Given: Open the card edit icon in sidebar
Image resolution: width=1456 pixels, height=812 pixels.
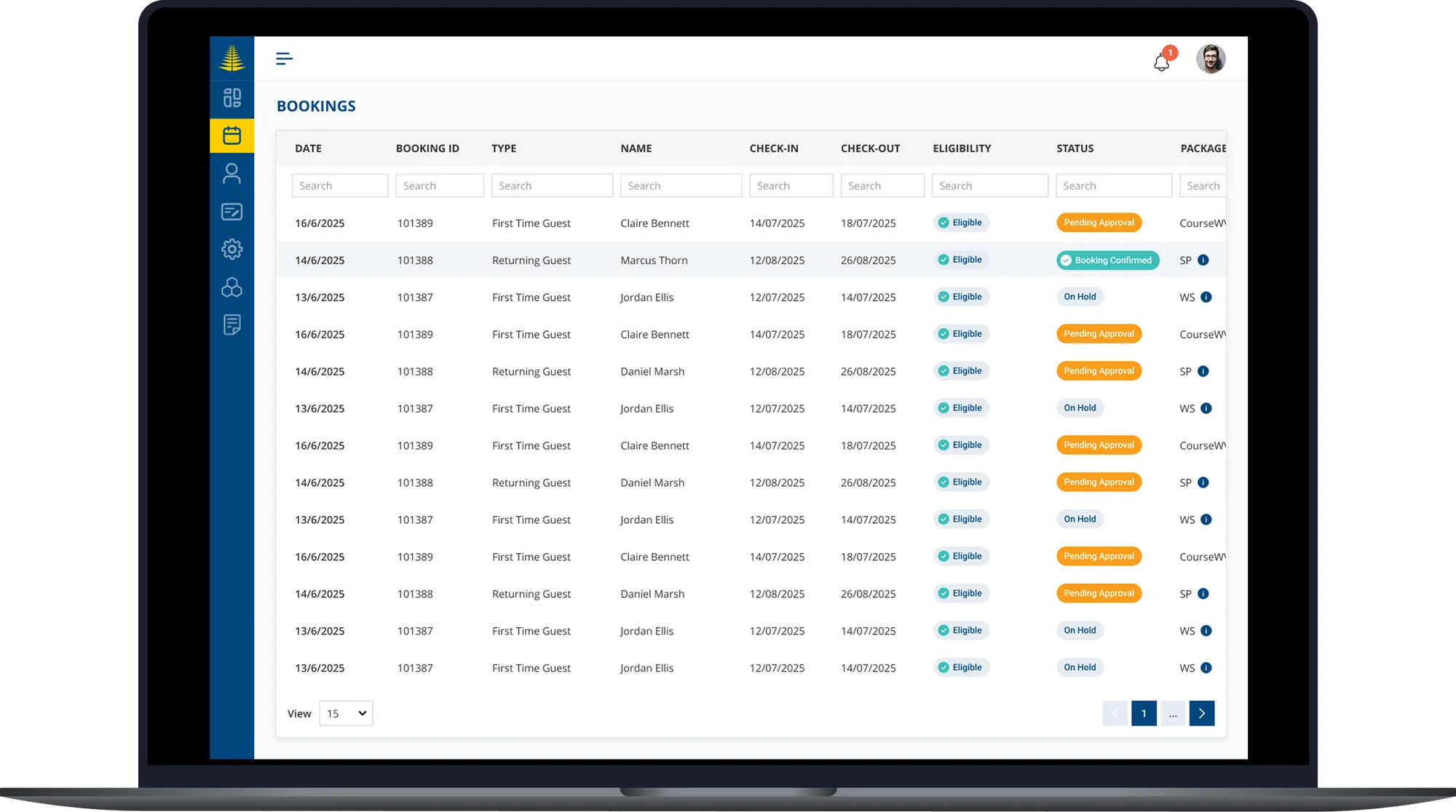Looking at the screenshot, I should [232, 211].
